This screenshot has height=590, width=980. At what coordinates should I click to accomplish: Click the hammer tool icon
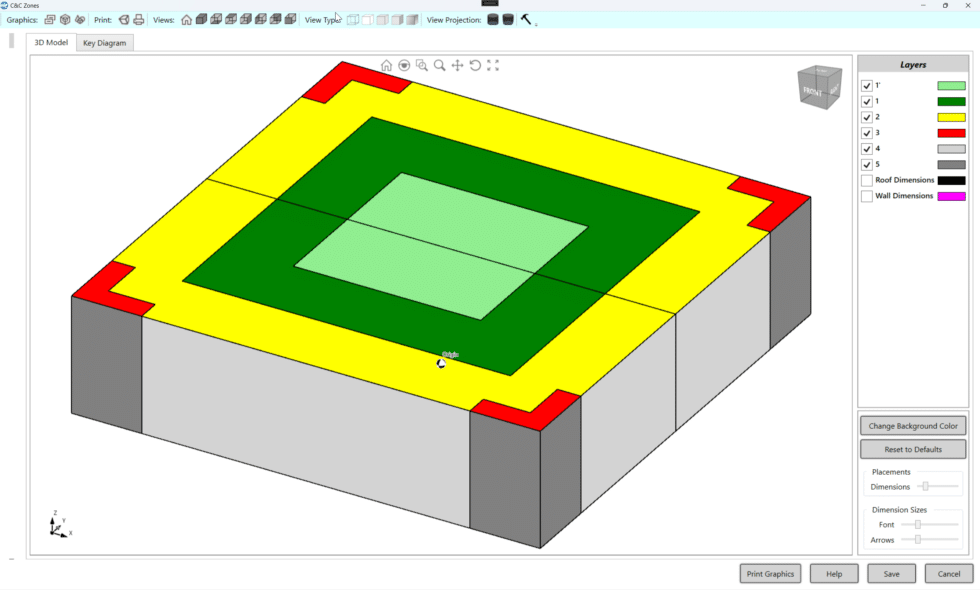click(x=526, y=19)
